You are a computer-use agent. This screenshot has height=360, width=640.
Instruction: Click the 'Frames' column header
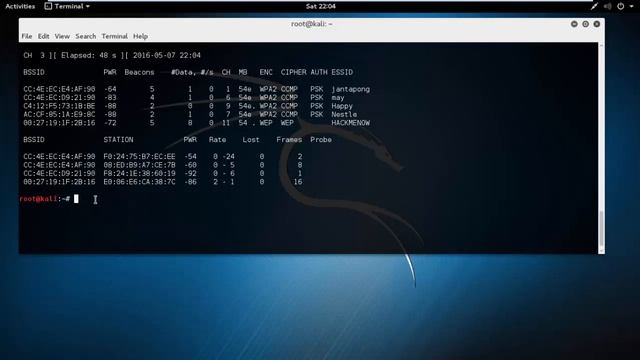click(x=289, y=140)
